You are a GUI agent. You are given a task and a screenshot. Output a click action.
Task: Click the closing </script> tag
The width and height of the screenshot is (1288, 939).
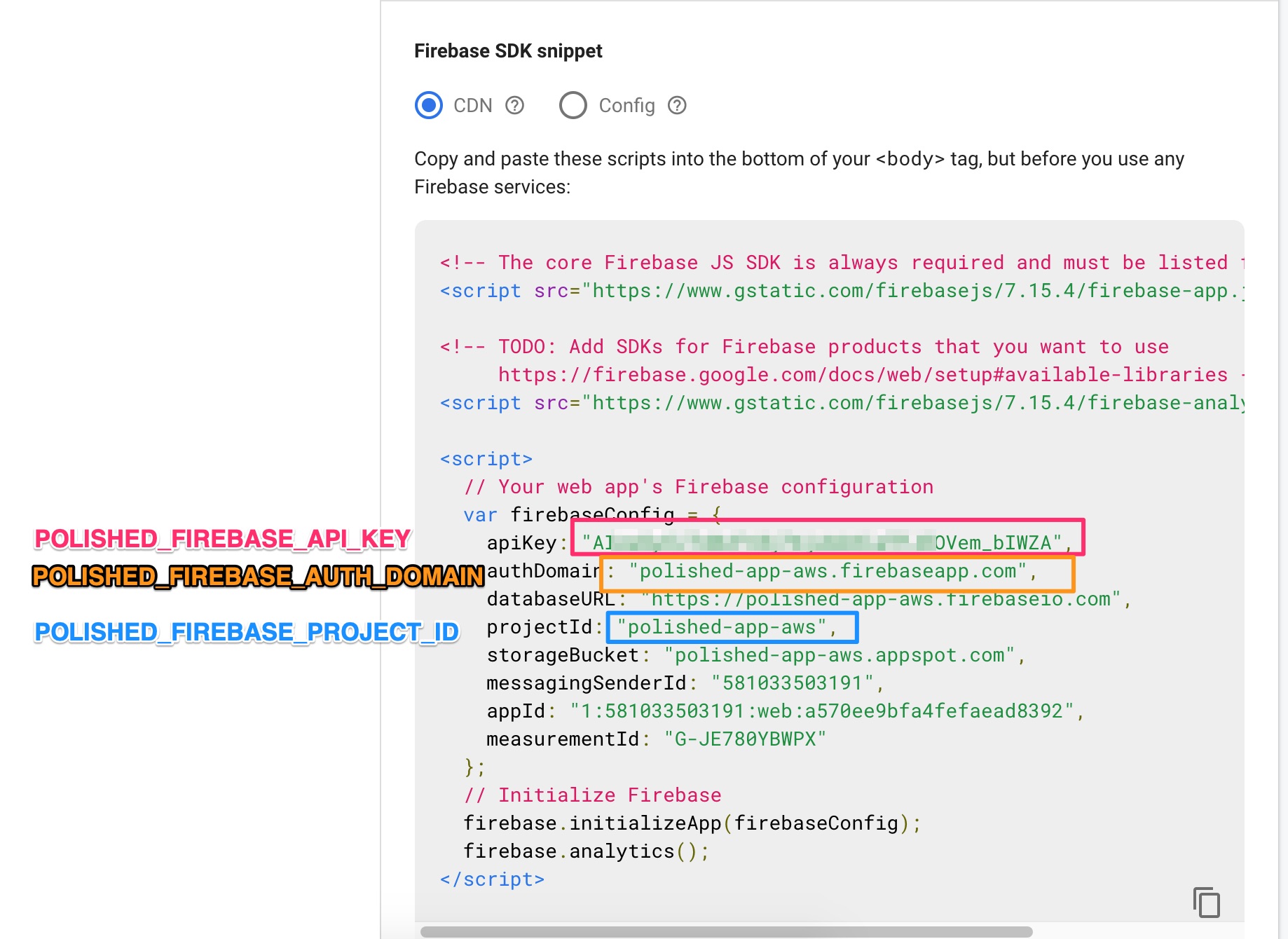coord(492,879)
